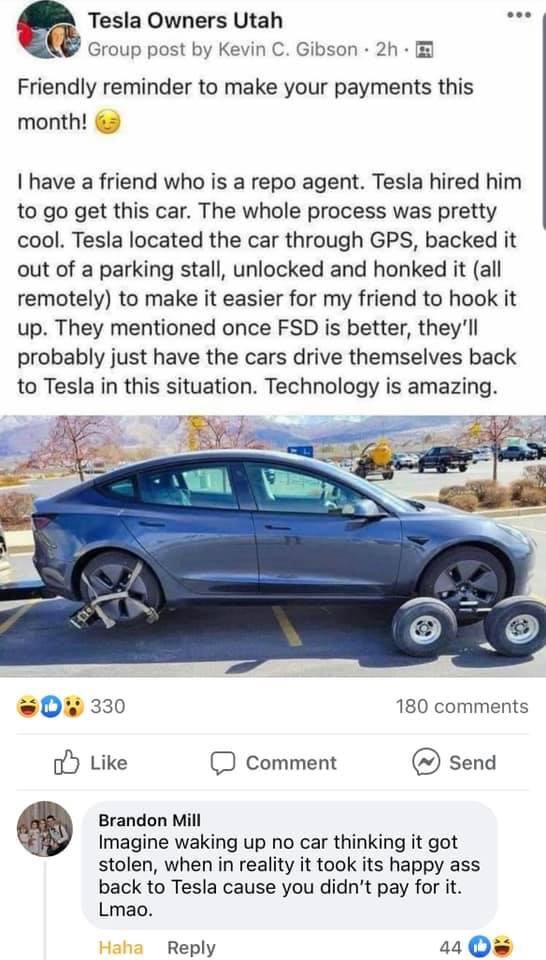Open Kevin C. Gibson's profile
Screen dimensions: 546x960
point(267,50)
